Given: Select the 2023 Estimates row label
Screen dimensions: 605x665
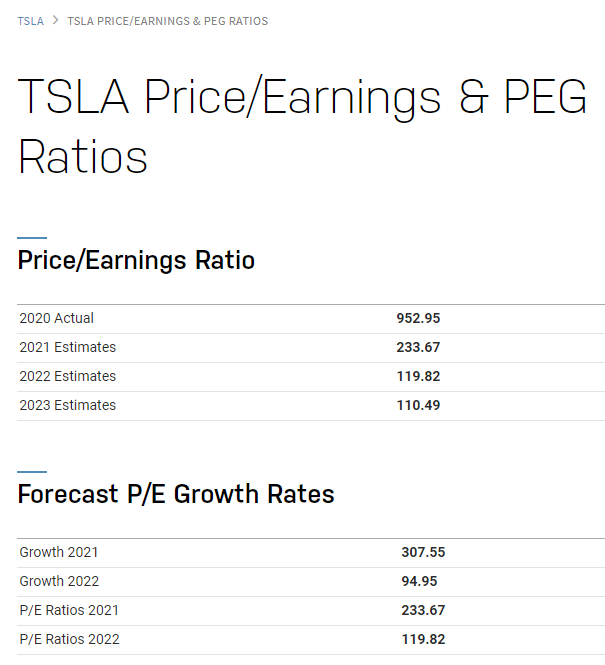Looking at the screenshot, I should click(x=67, y=405).
